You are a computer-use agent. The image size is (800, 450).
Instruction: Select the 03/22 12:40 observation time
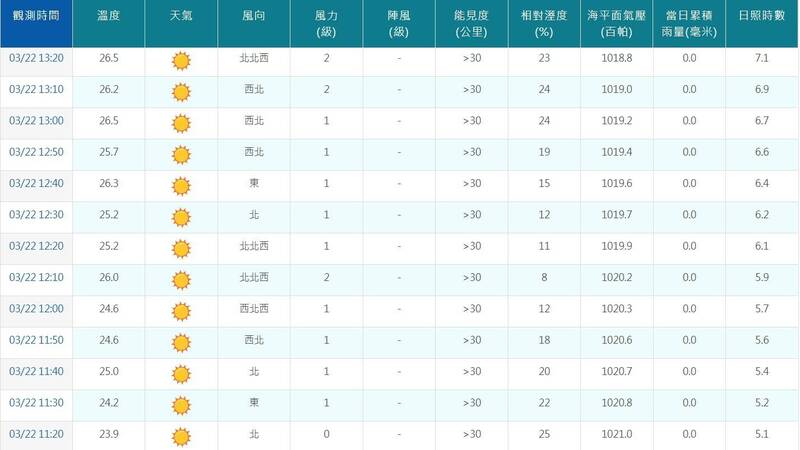click(x=36, y=183)
